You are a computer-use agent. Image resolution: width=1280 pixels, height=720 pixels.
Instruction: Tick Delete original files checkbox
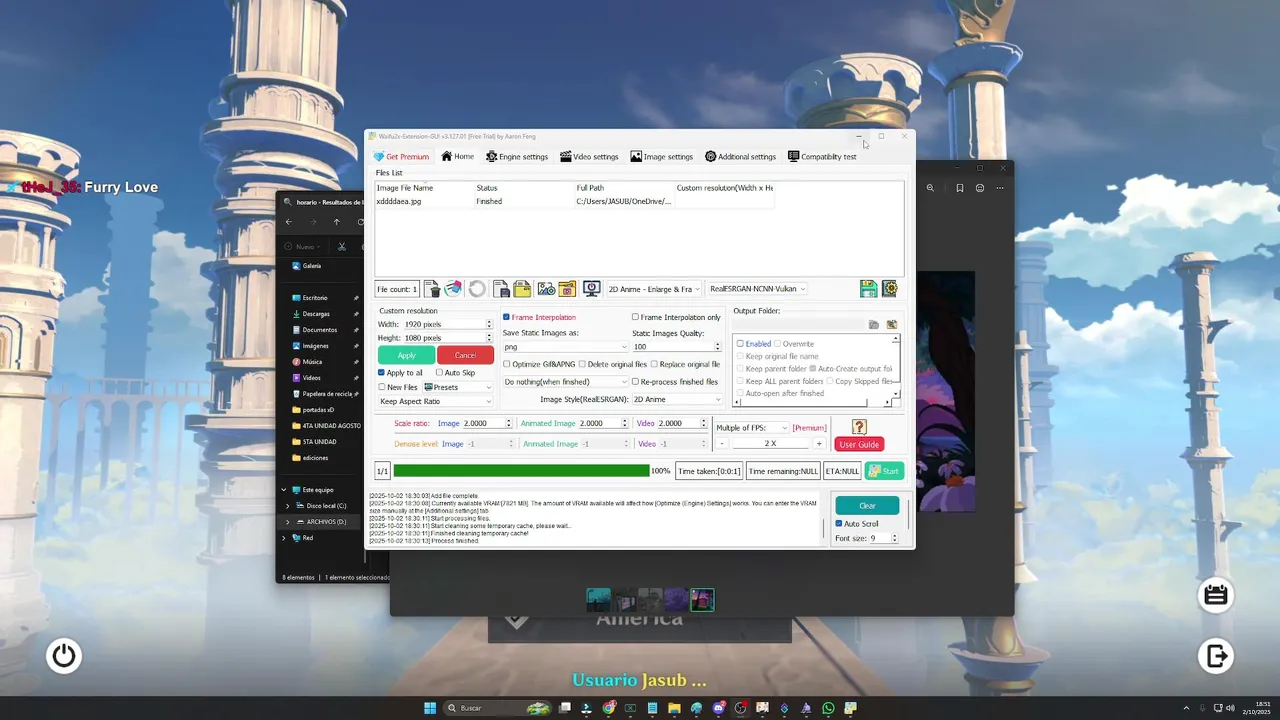point(582,364)
